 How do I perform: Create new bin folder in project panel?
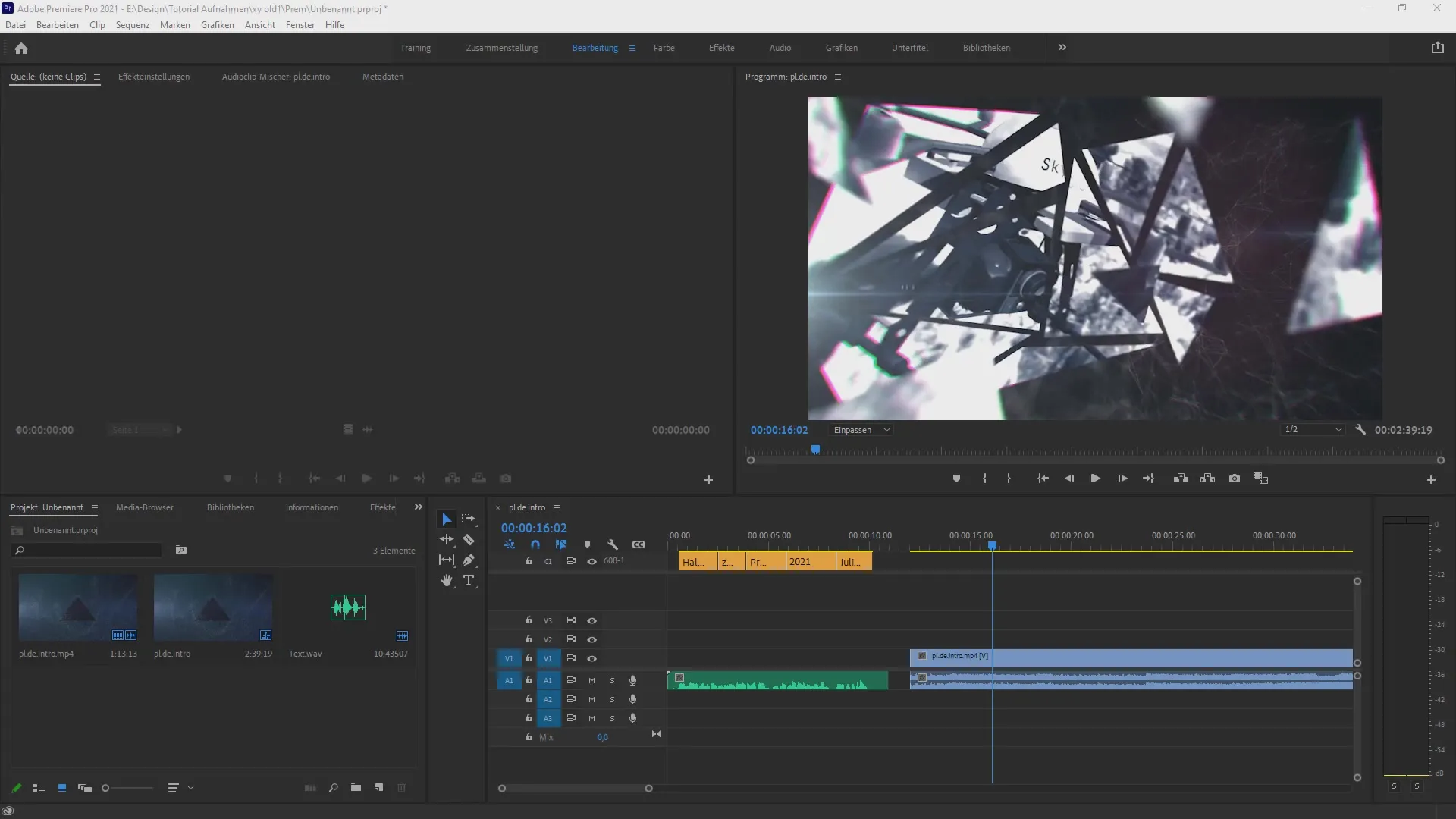356,788
